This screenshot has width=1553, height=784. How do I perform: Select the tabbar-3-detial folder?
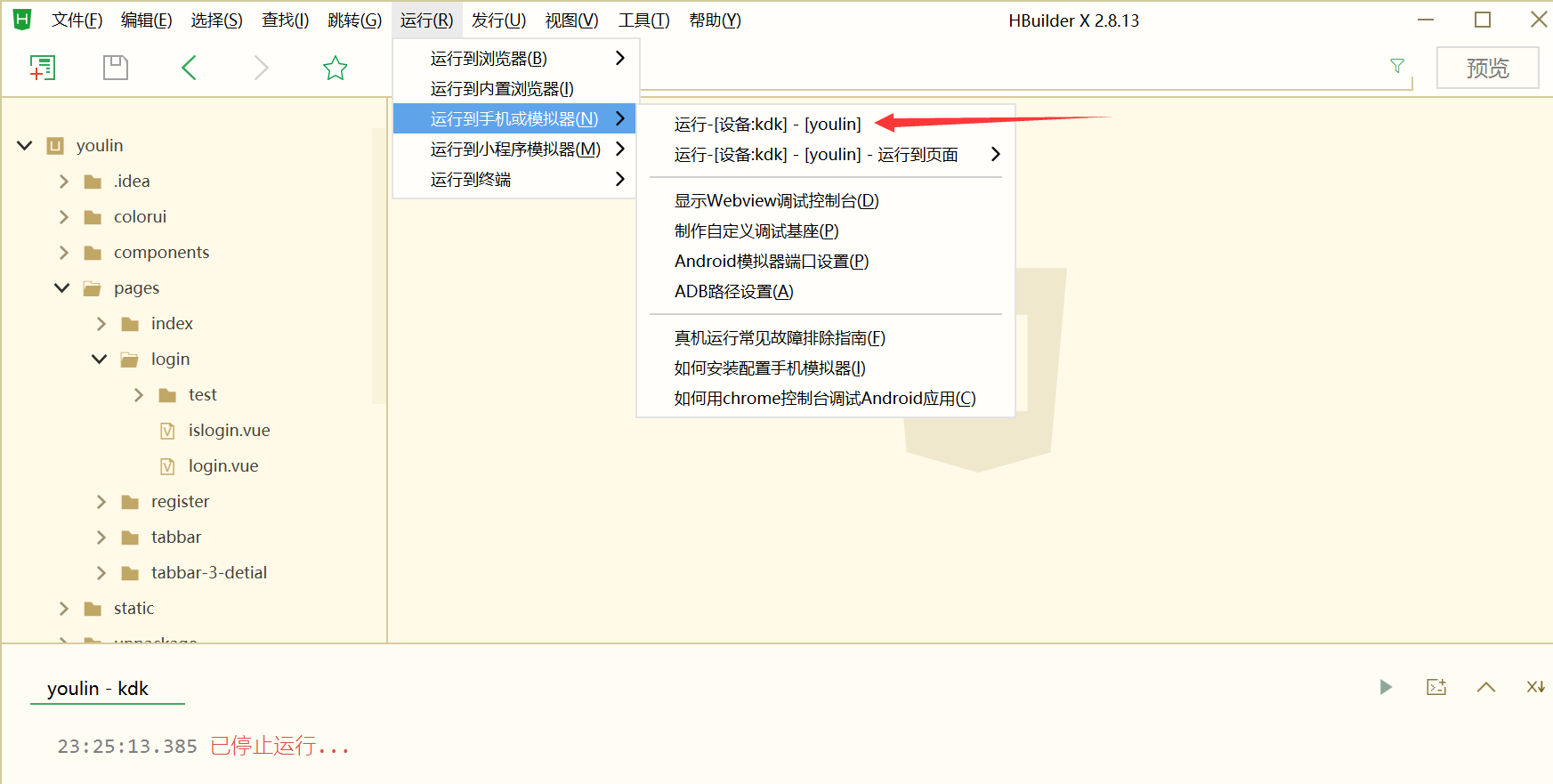tap(209, 573)
